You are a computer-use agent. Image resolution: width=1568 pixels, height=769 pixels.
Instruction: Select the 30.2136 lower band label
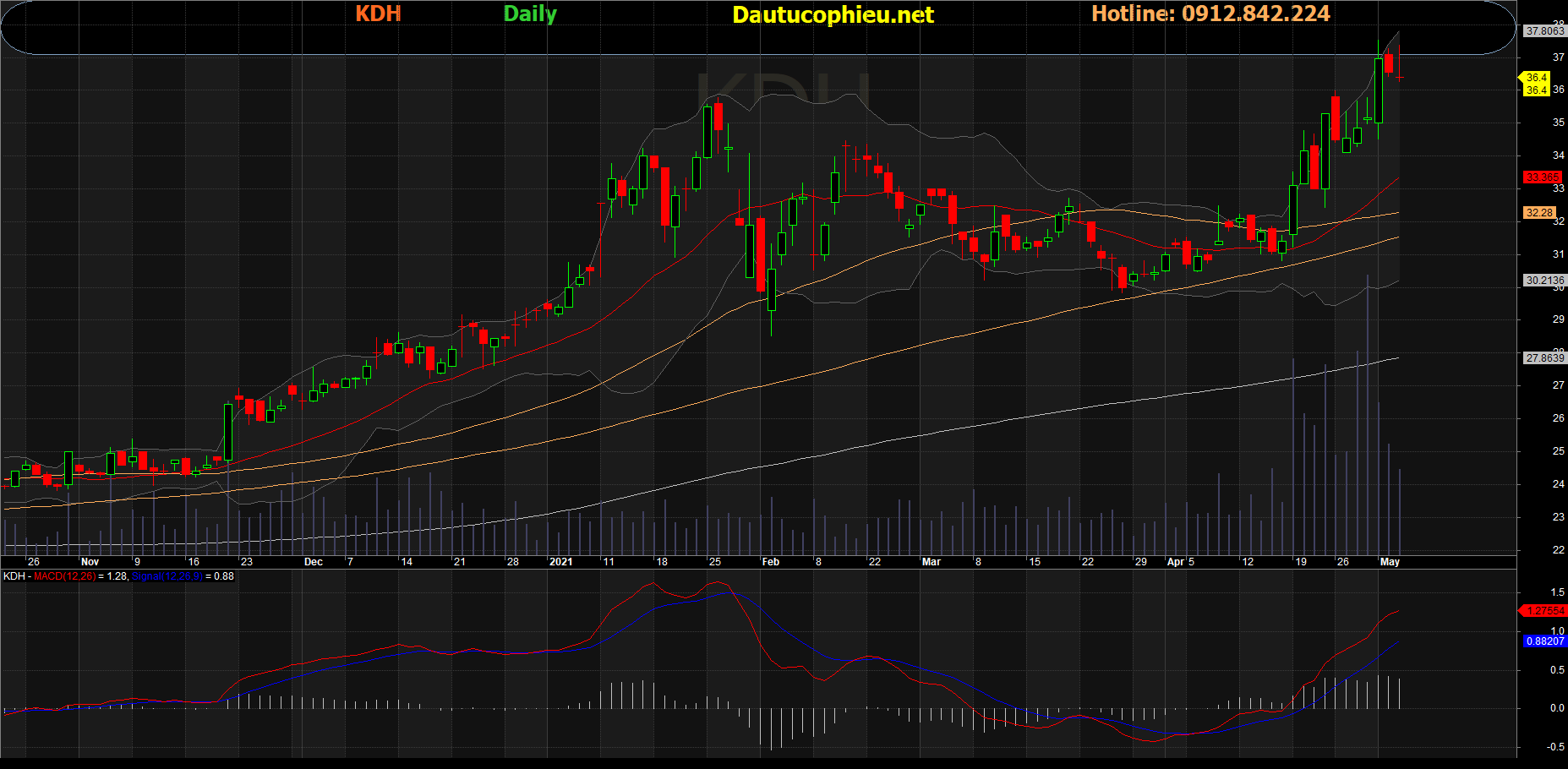click(1544, 281)
